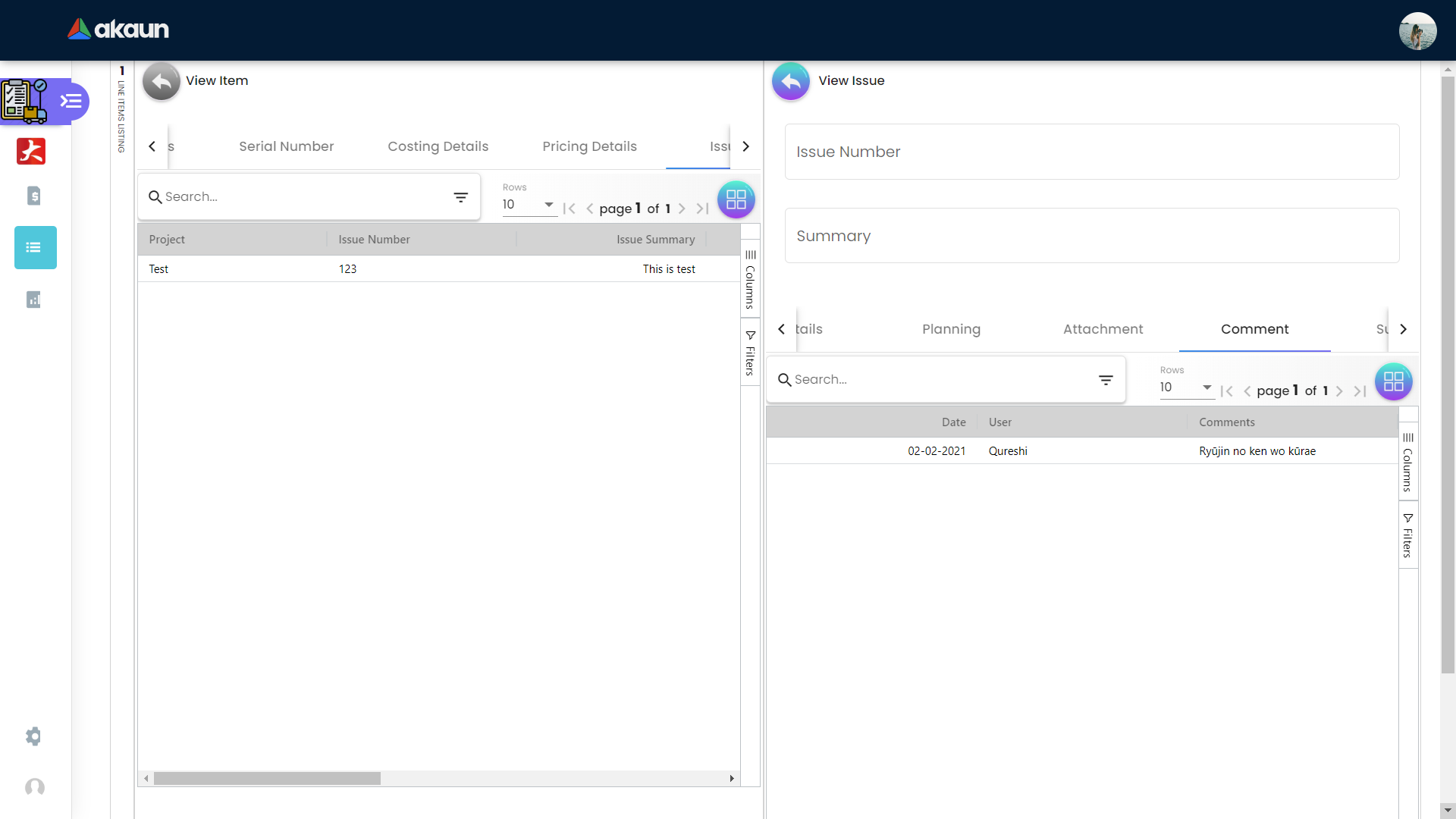This screenshot has height=819, width=1456.
Task: Click the purple View Issue back arrow
Action: click(x=790, y=81)
